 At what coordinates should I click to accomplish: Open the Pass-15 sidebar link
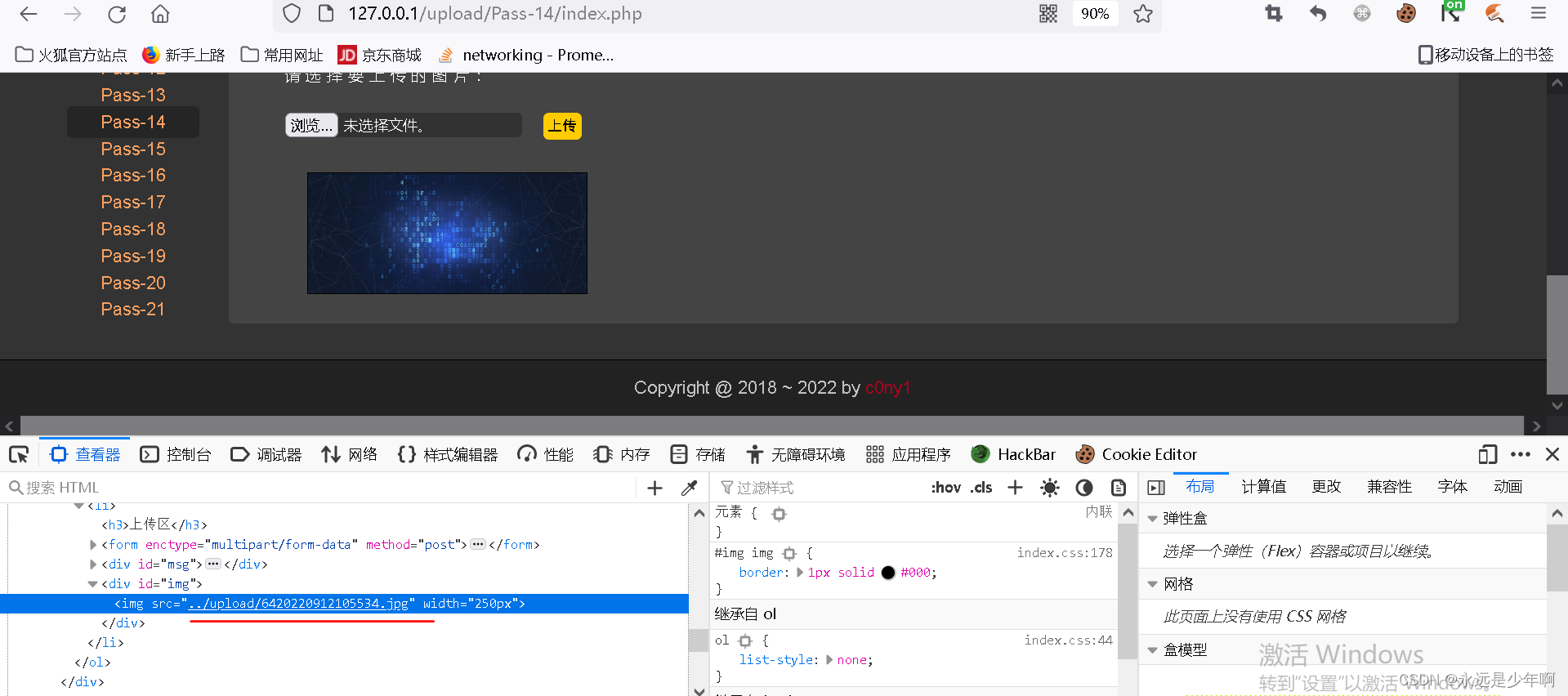(x=133, y=149)
